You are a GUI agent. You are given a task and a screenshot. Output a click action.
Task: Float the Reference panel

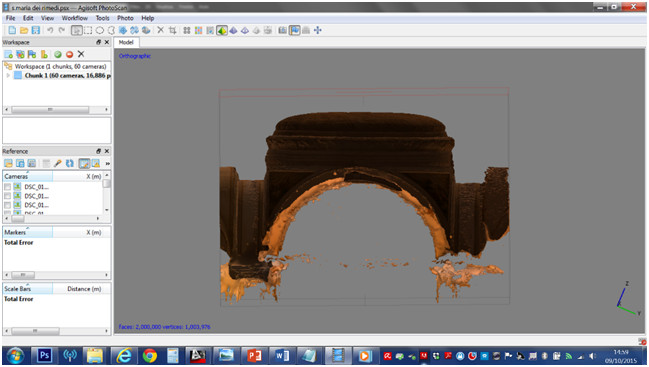coord(99,151)
